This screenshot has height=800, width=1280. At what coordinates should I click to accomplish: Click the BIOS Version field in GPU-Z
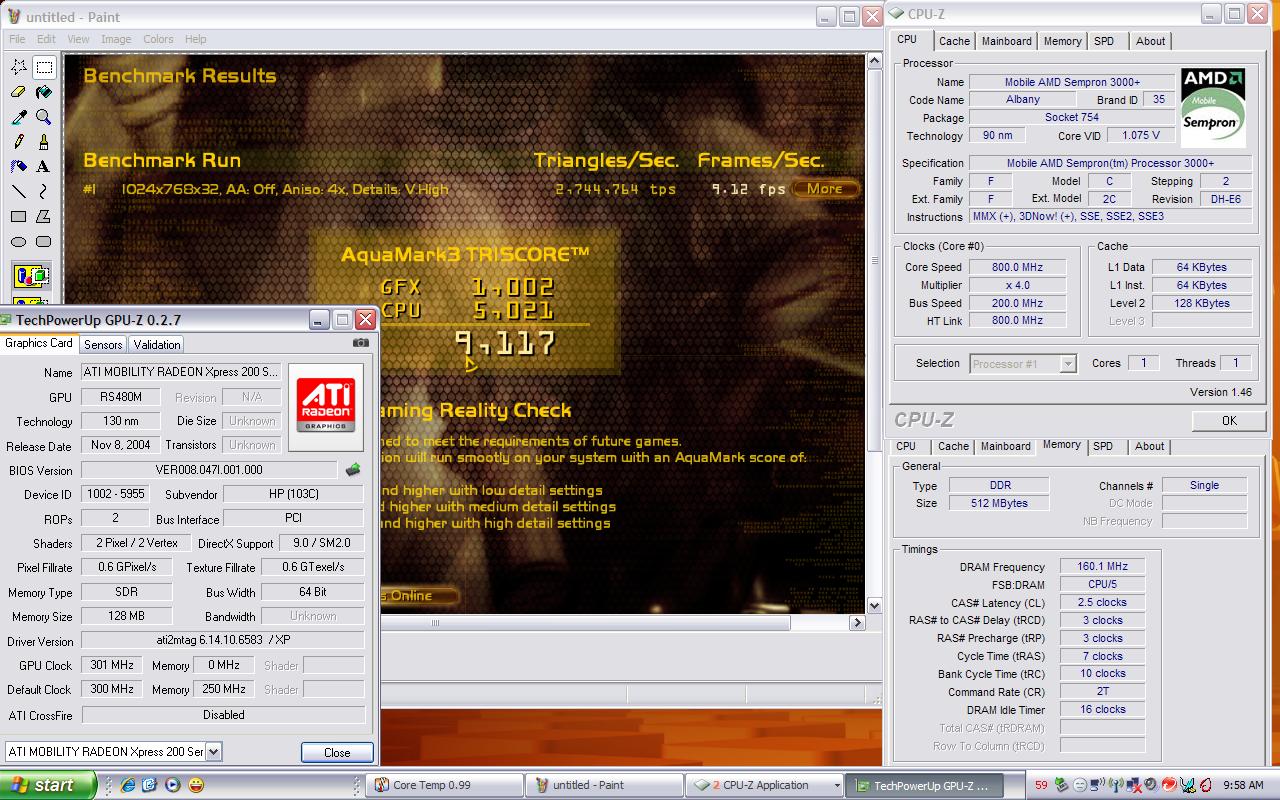[209, 470]
